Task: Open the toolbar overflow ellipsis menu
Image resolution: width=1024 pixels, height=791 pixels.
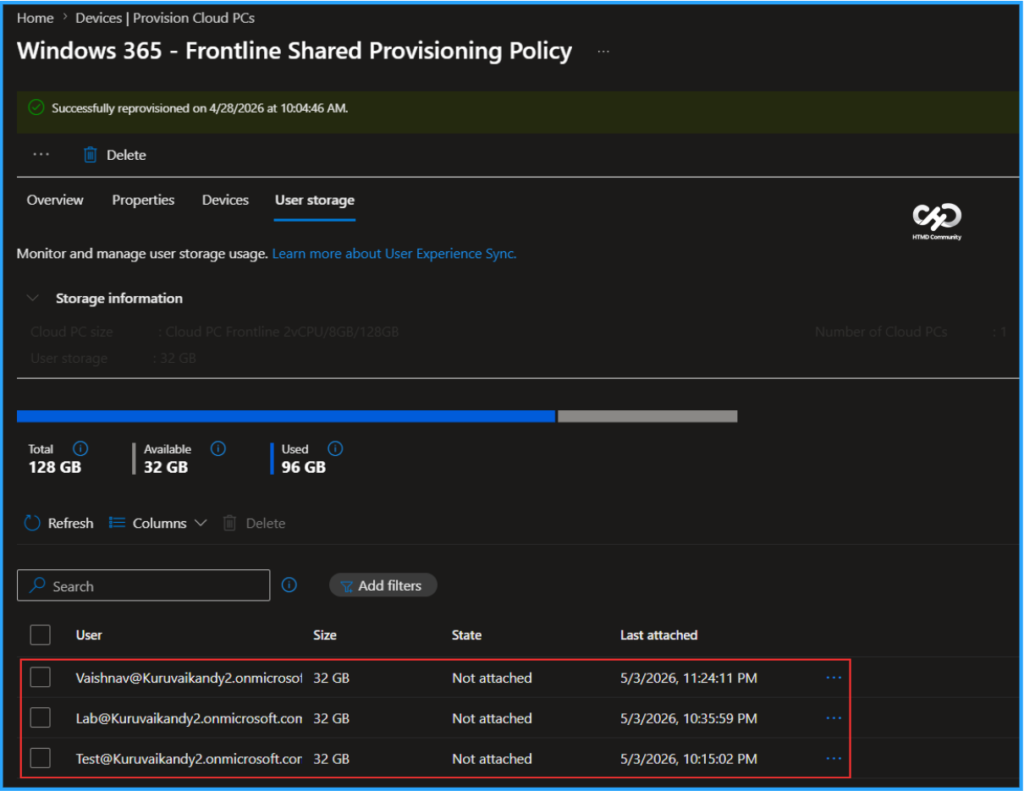Action: (41, 155)
